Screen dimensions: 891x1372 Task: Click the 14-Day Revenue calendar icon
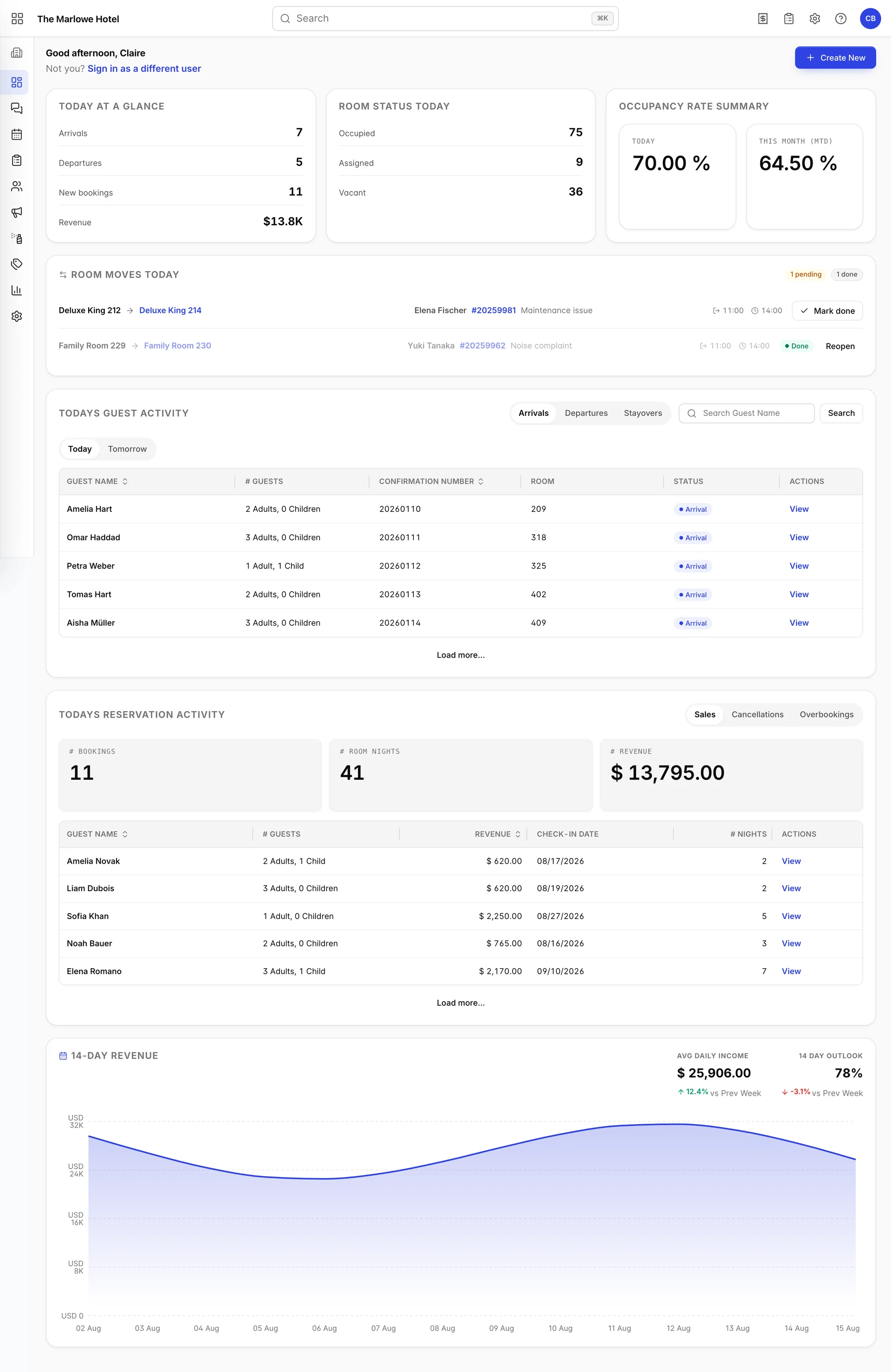coord(63,1055)
